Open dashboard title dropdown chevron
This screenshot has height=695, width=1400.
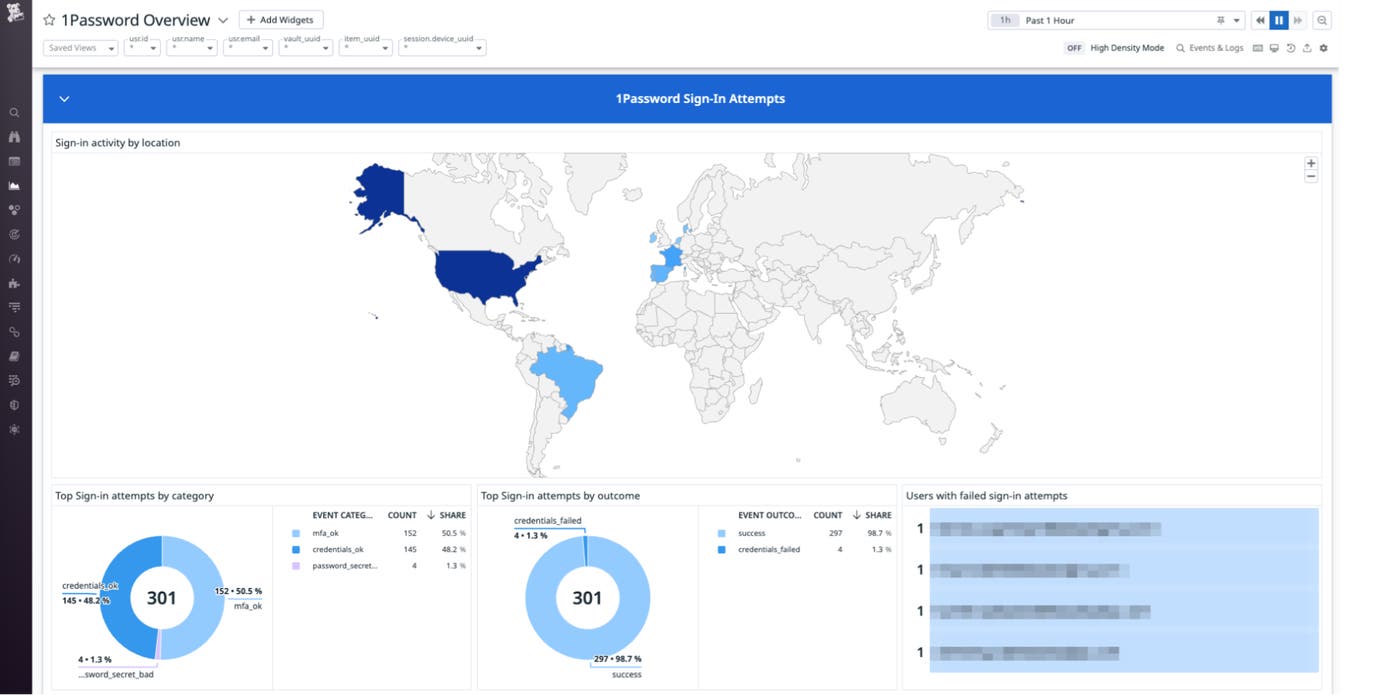tap(223, 20)
